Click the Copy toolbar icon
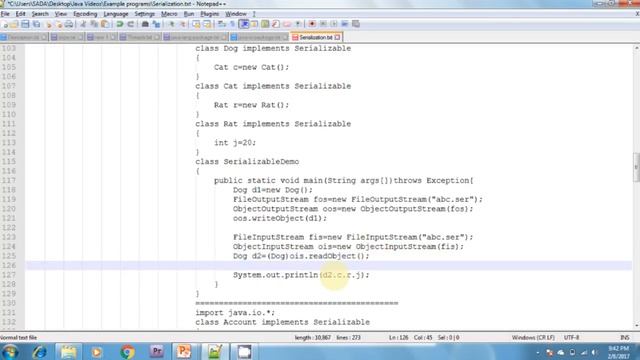 click(94, 24)
